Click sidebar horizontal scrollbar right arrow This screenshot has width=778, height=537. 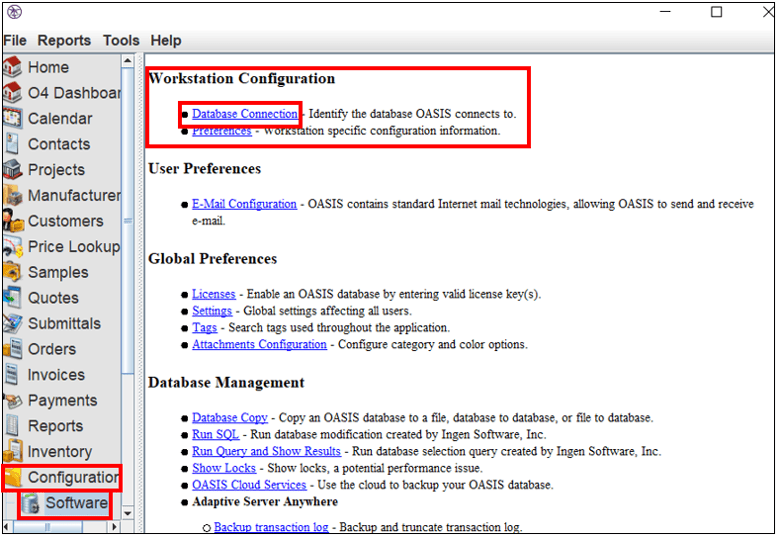point(115,527)
